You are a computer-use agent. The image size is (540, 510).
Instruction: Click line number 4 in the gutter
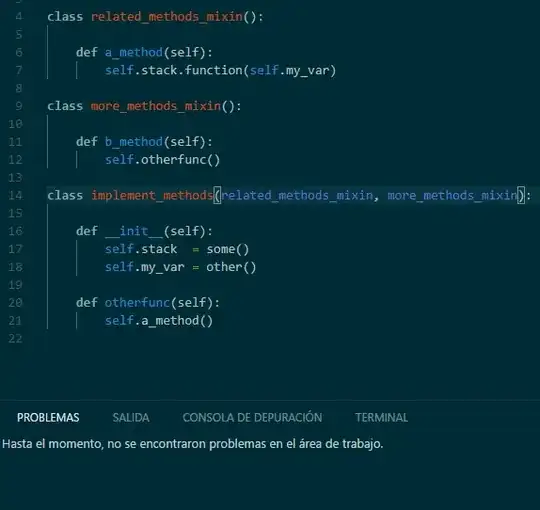[x=19, y=17]
